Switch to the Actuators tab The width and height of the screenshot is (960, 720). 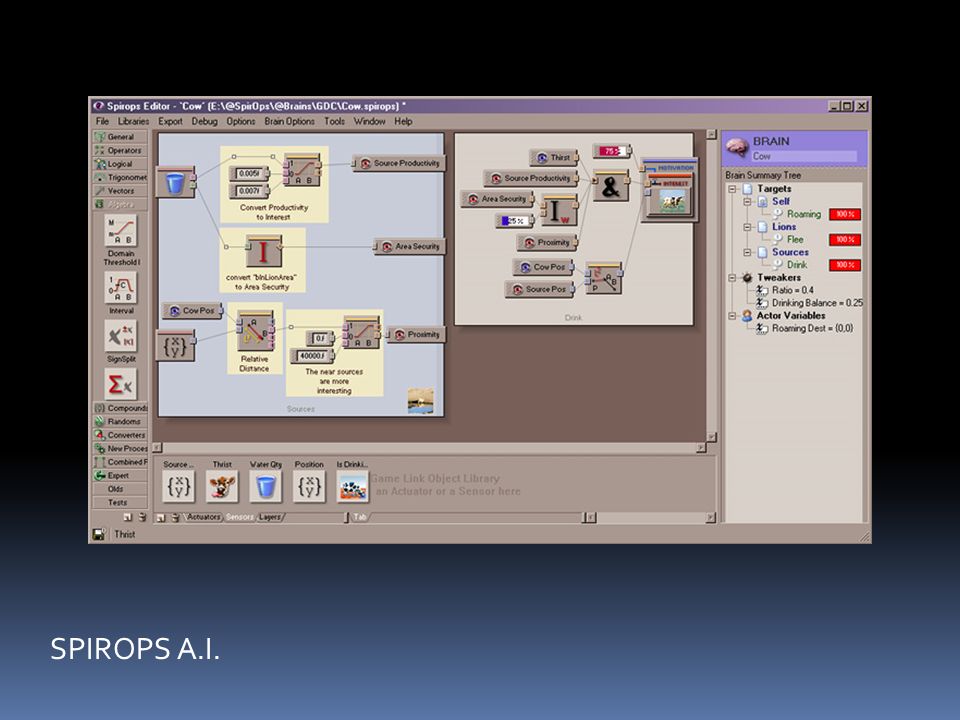coord(203,517)
